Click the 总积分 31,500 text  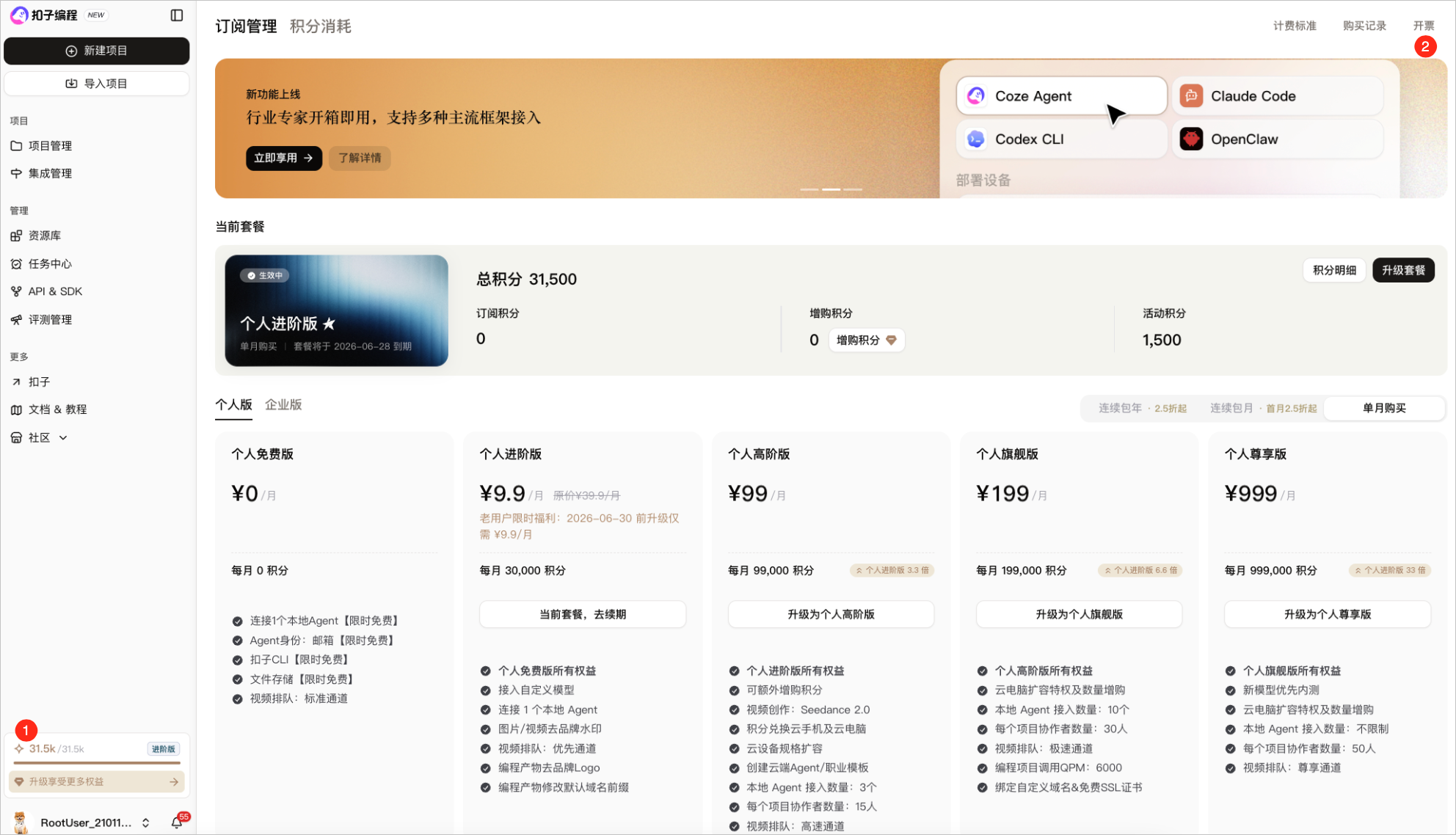(527, 280)
